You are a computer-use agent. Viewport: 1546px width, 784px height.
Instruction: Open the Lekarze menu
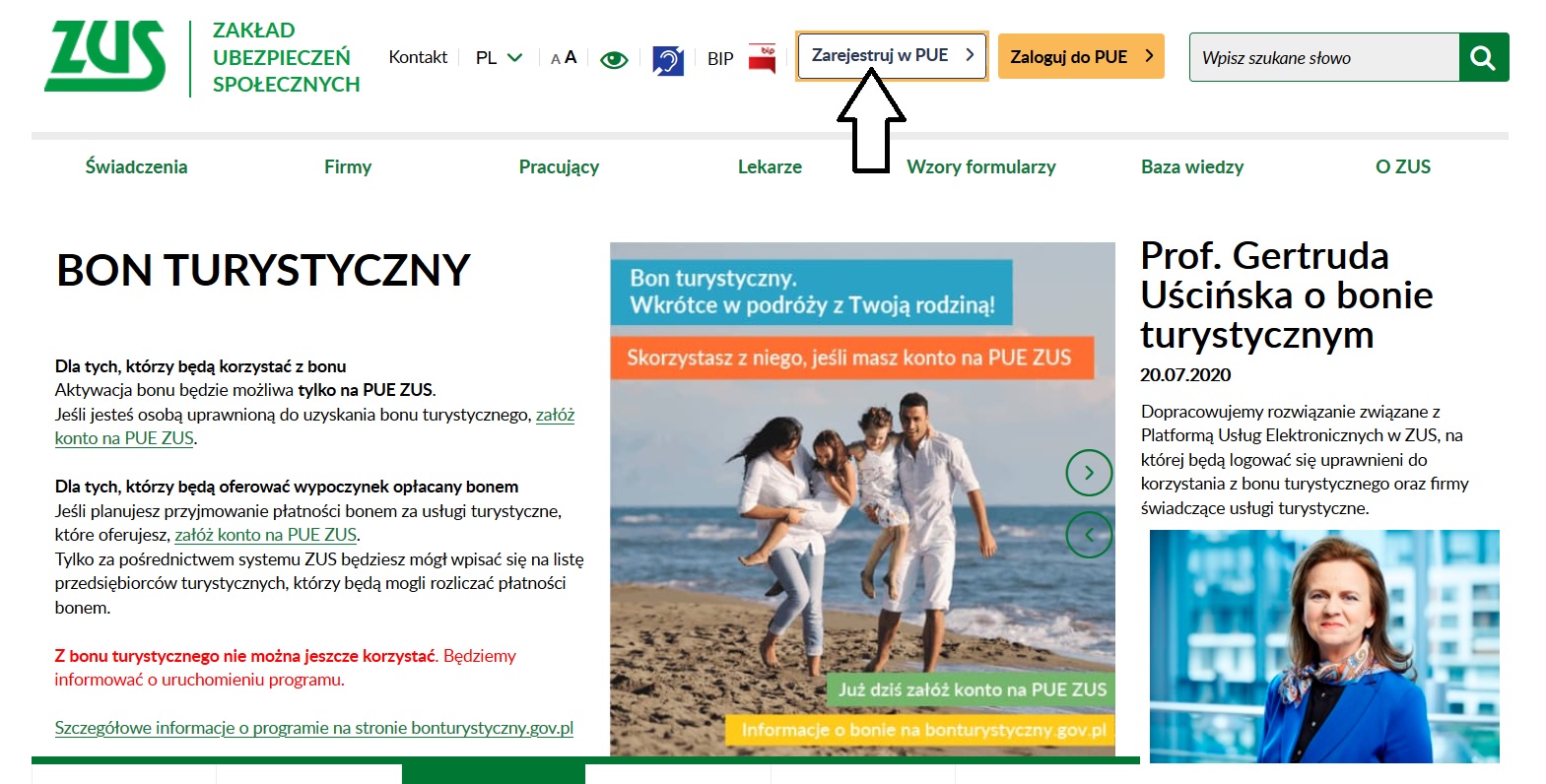point(770,166)
